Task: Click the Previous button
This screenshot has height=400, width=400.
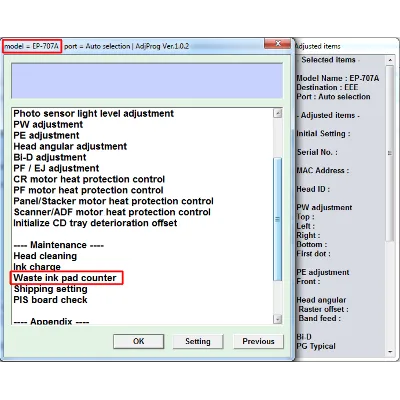Action: point(258,341)
